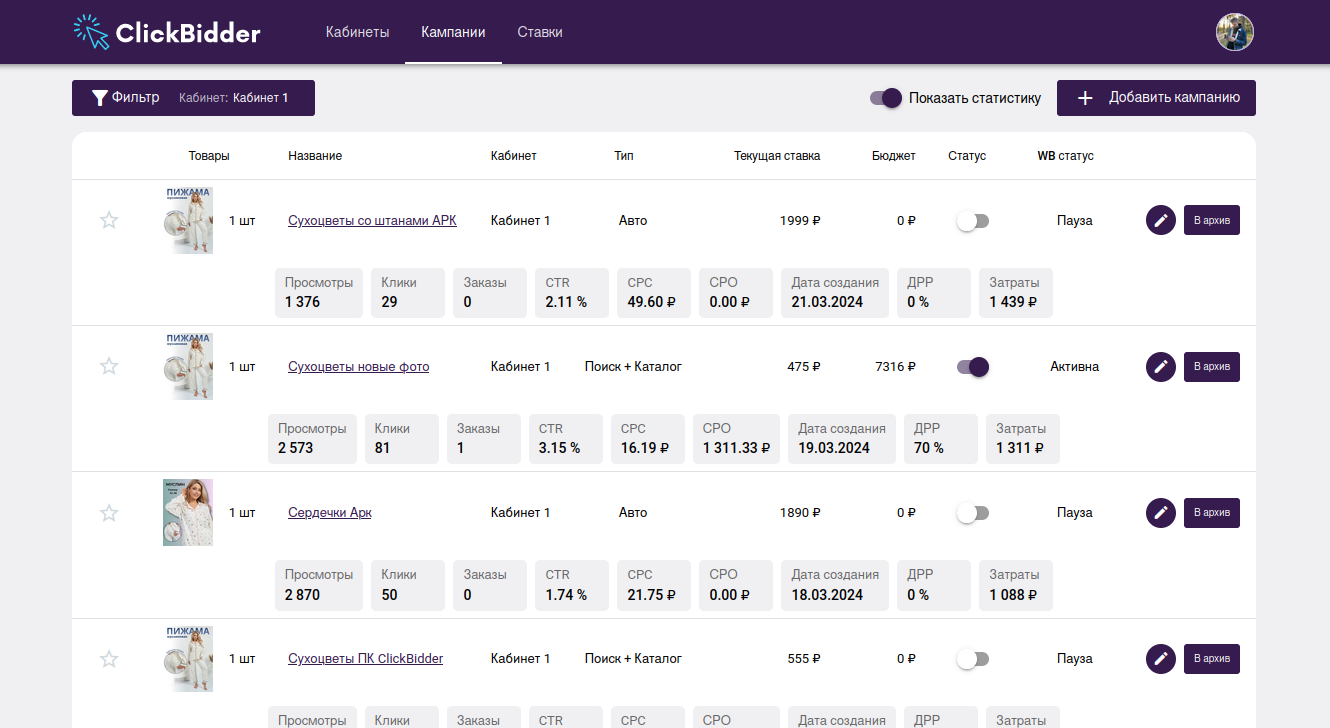1330x728 pixels.
Task: Turn off the active Сухоцветы новые фото status
Action: pyautogui.click(x=973, y=367)
